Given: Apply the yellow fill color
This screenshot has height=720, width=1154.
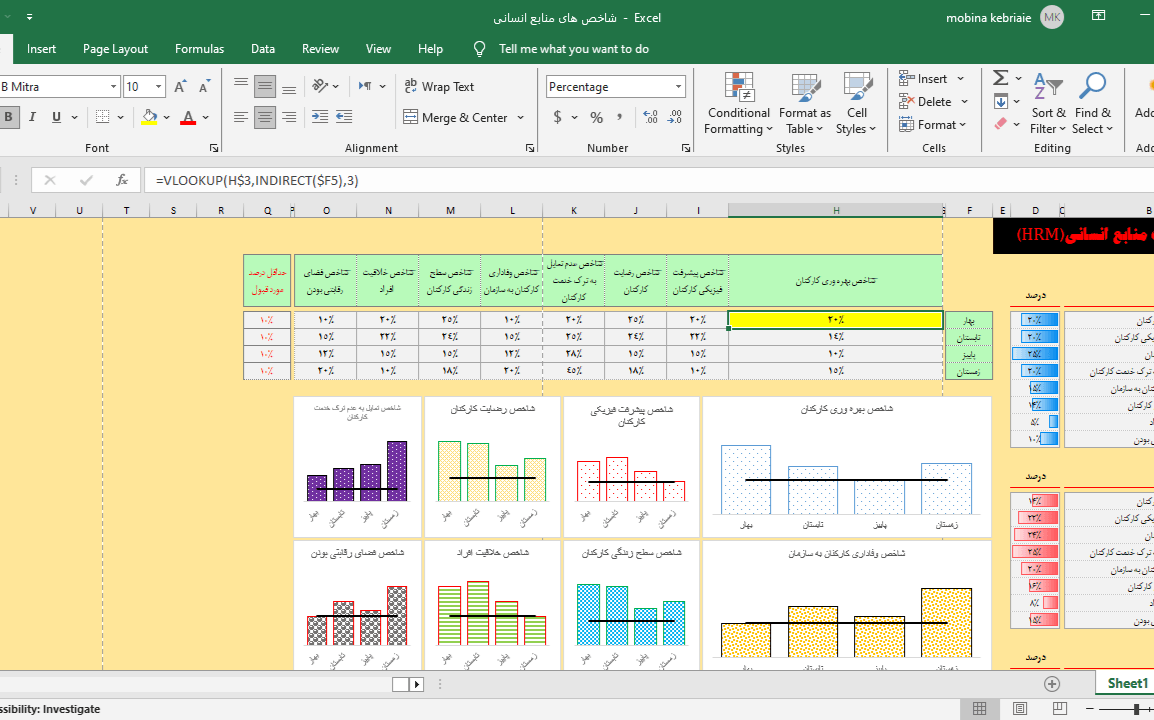Looking at the screenshot, I should (x=149, y=117).
